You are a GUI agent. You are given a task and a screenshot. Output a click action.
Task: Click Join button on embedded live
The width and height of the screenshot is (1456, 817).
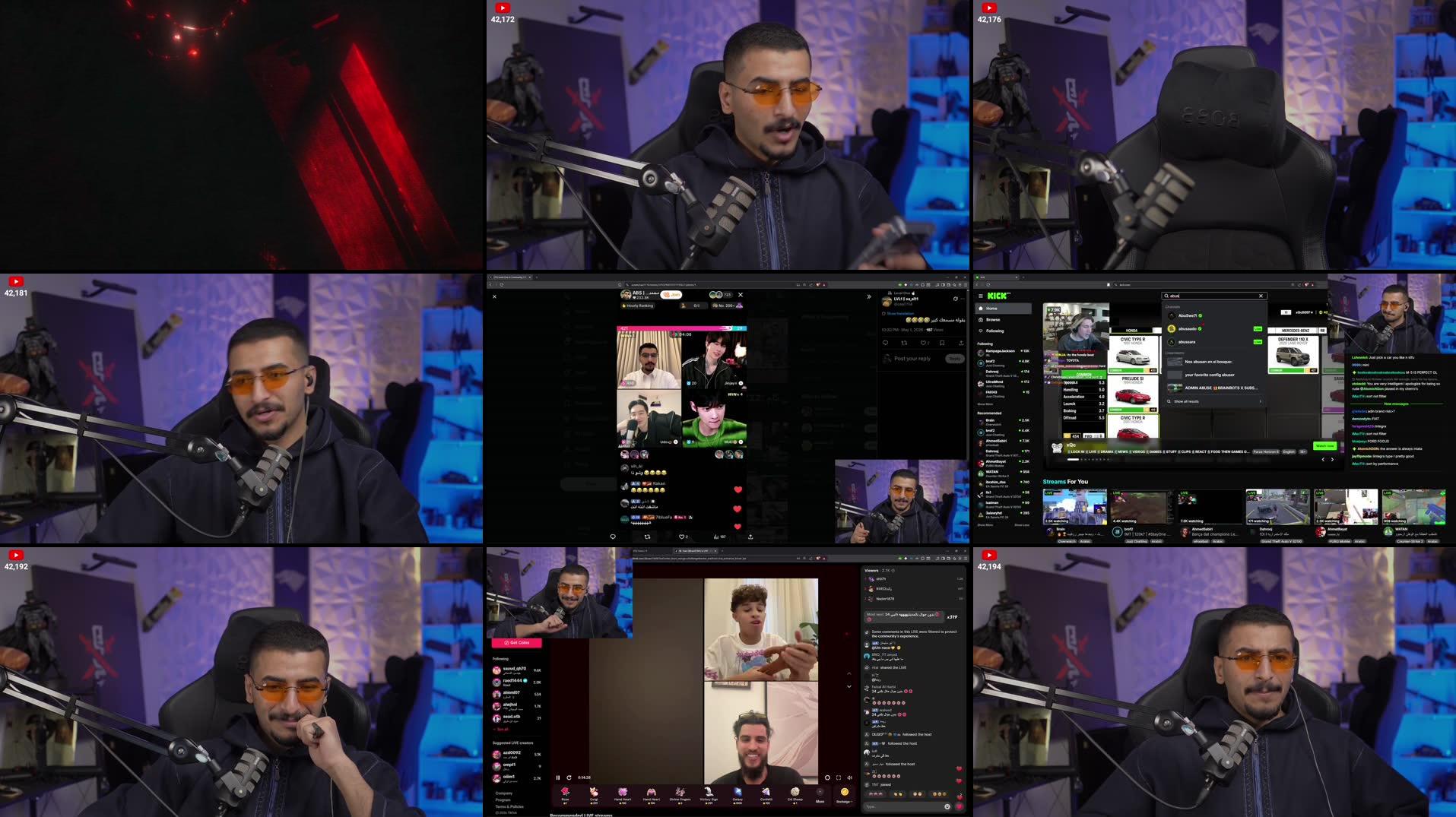671,295
